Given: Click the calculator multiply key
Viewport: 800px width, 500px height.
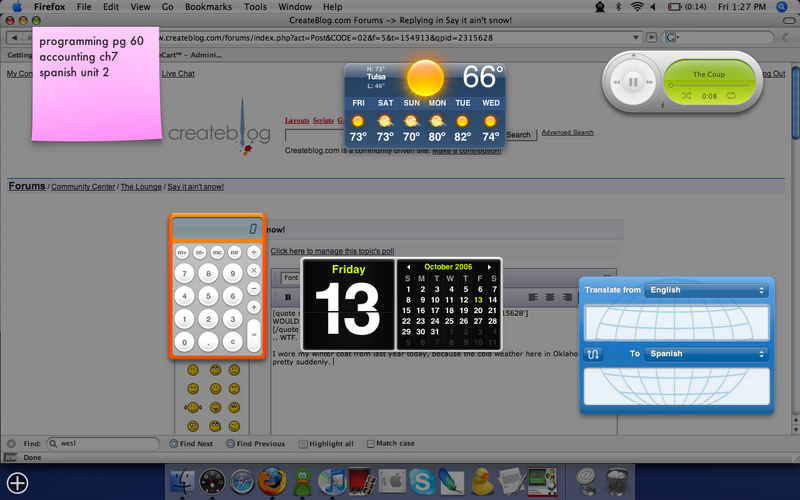Looking at the screenshot, I should tap(254, 270).
